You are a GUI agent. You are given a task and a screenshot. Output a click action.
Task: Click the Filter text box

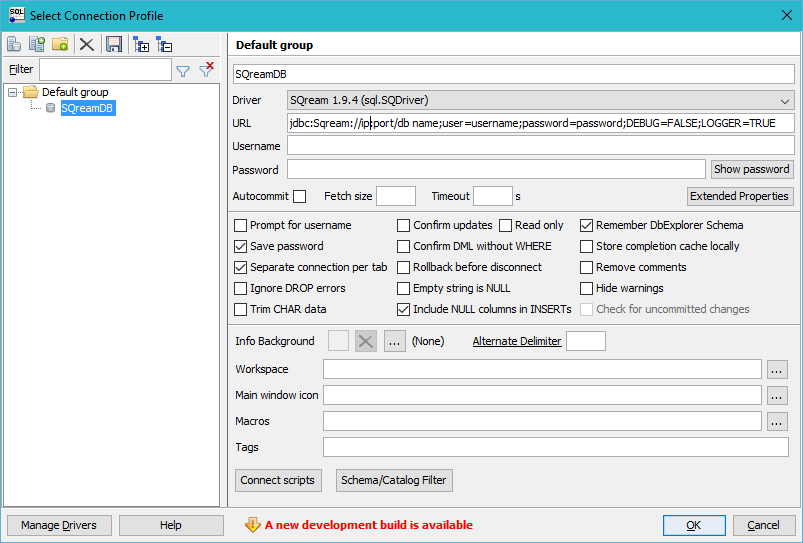(x=105, y=70)
